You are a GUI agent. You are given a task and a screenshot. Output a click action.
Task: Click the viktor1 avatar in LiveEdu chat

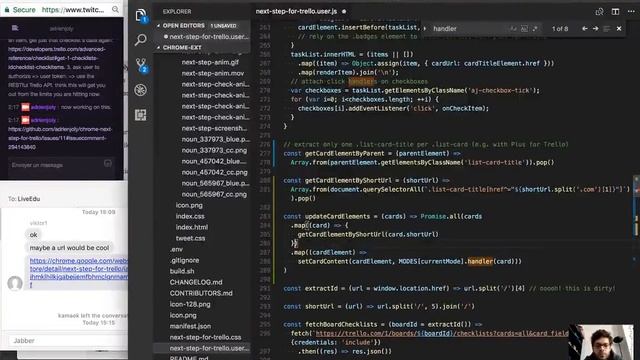15,282
